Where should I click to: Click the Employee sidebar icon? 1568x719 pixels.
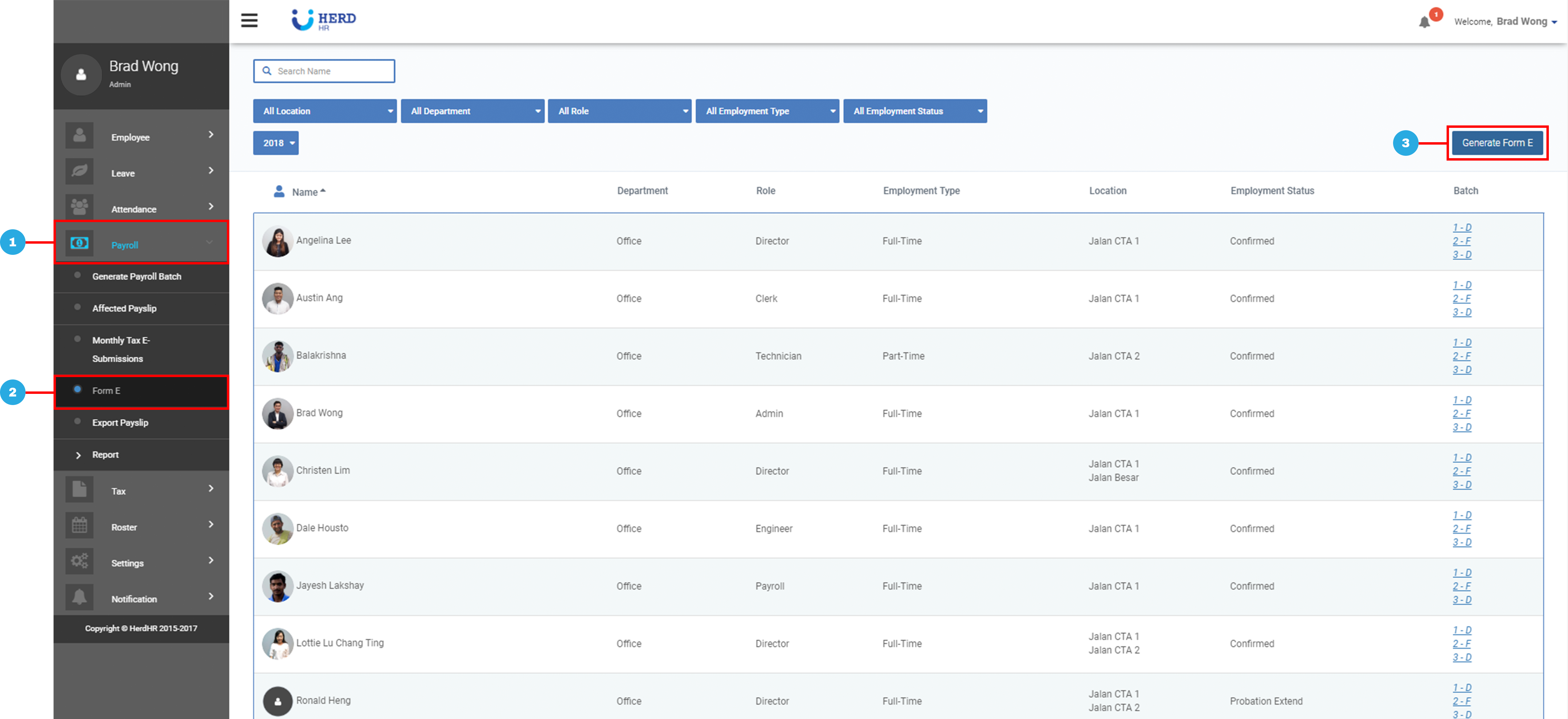coord(80,136)
